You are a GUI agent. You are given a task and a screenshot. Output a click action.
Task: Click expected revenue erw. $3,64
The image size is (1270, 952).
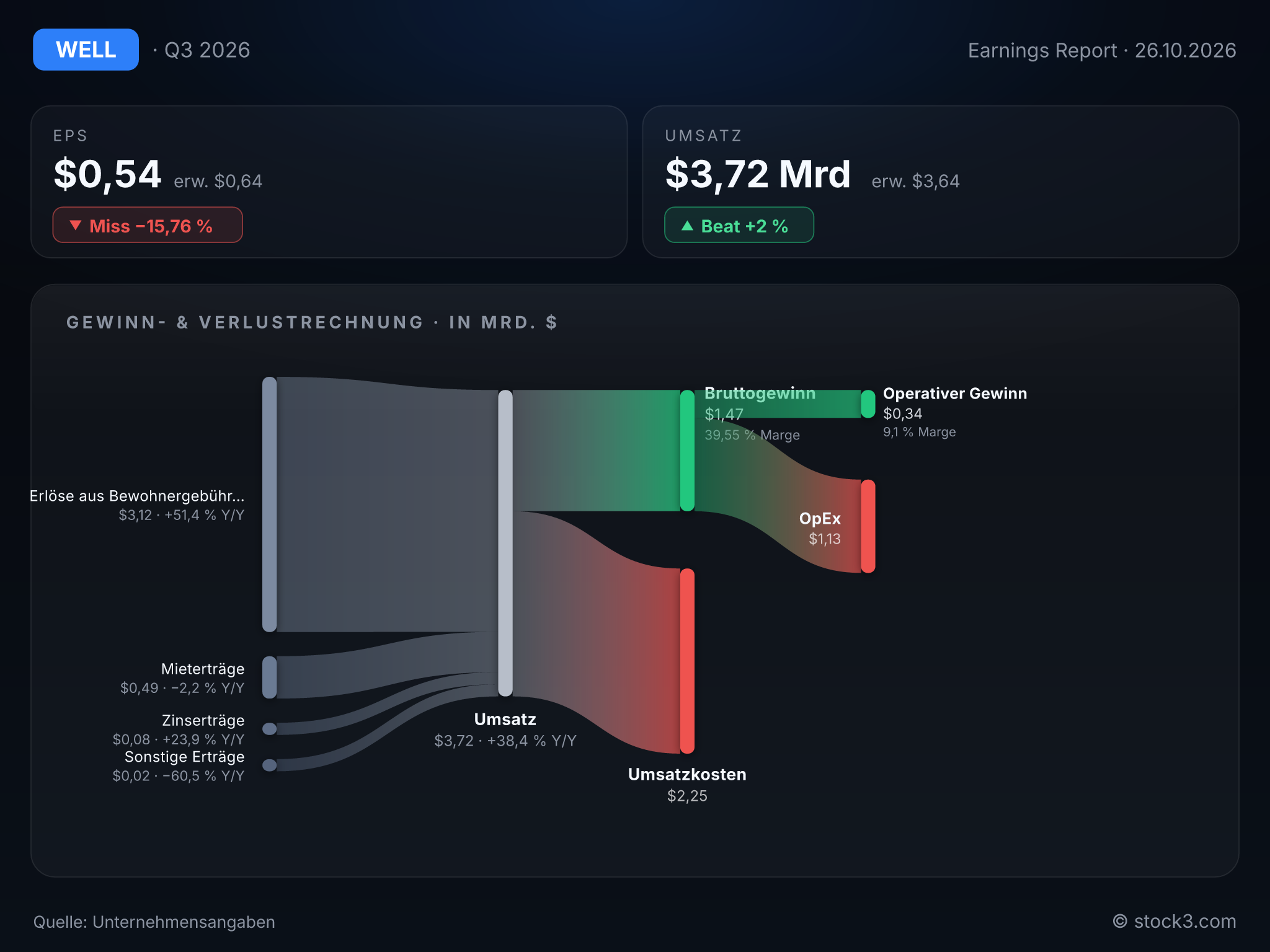pyautogui.click(x=916, y=181)
